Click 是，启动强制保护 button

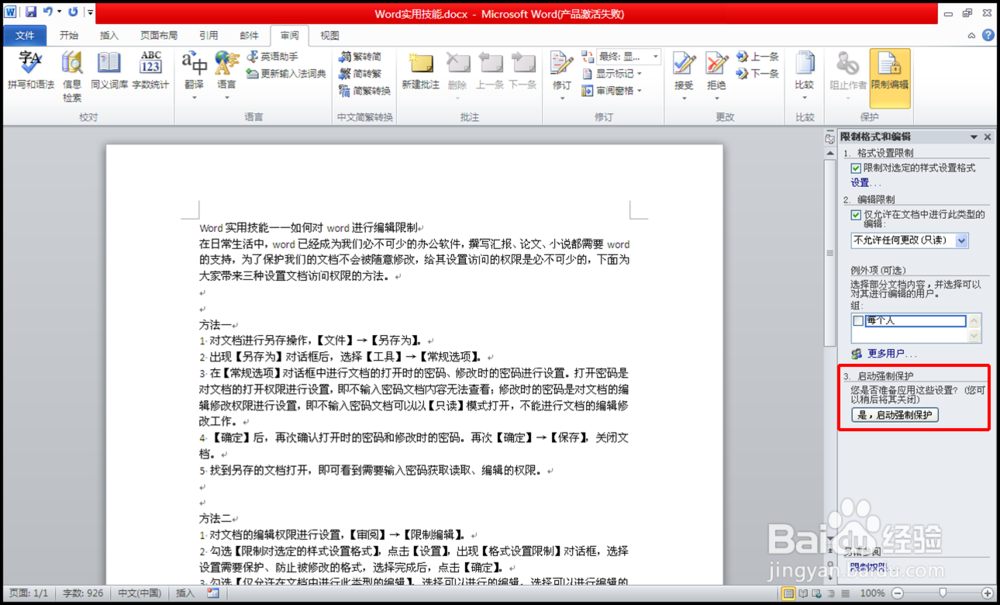[x=895, y=415]
